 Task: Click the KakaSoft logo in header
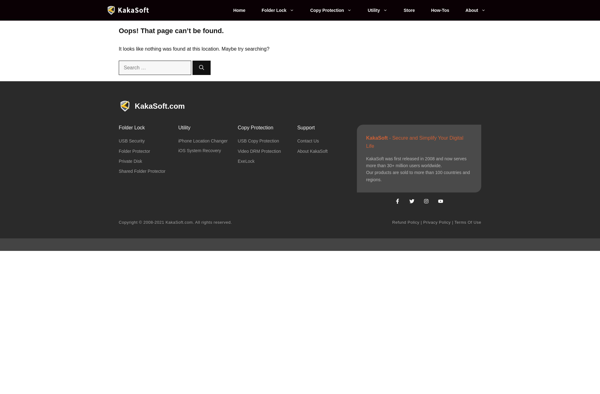click(128, 10)
